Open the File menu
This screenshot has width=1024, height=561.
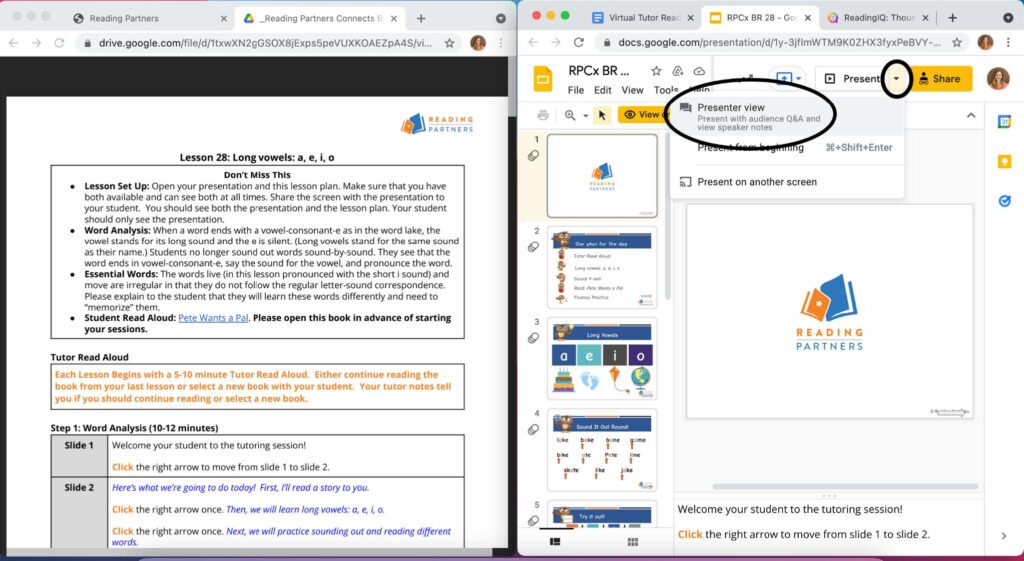click(576, 90)
